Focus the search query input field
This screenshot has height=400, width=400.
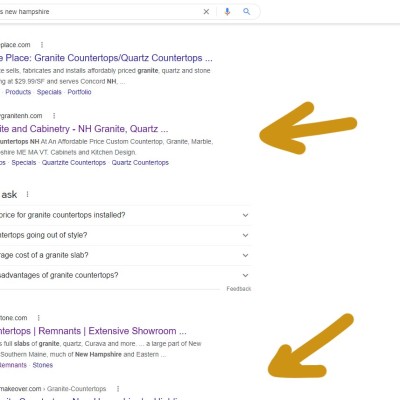98,12
